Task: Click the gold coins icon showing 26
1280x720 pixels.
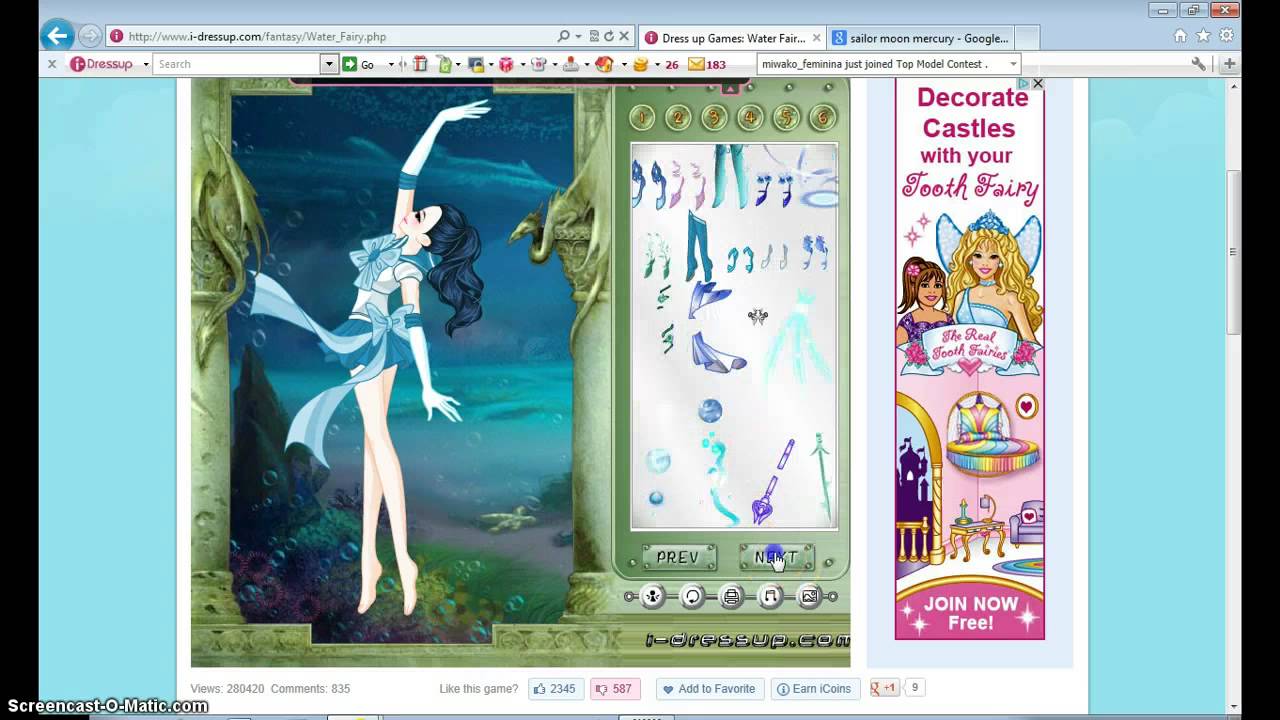Action: [x=641, y=64]
